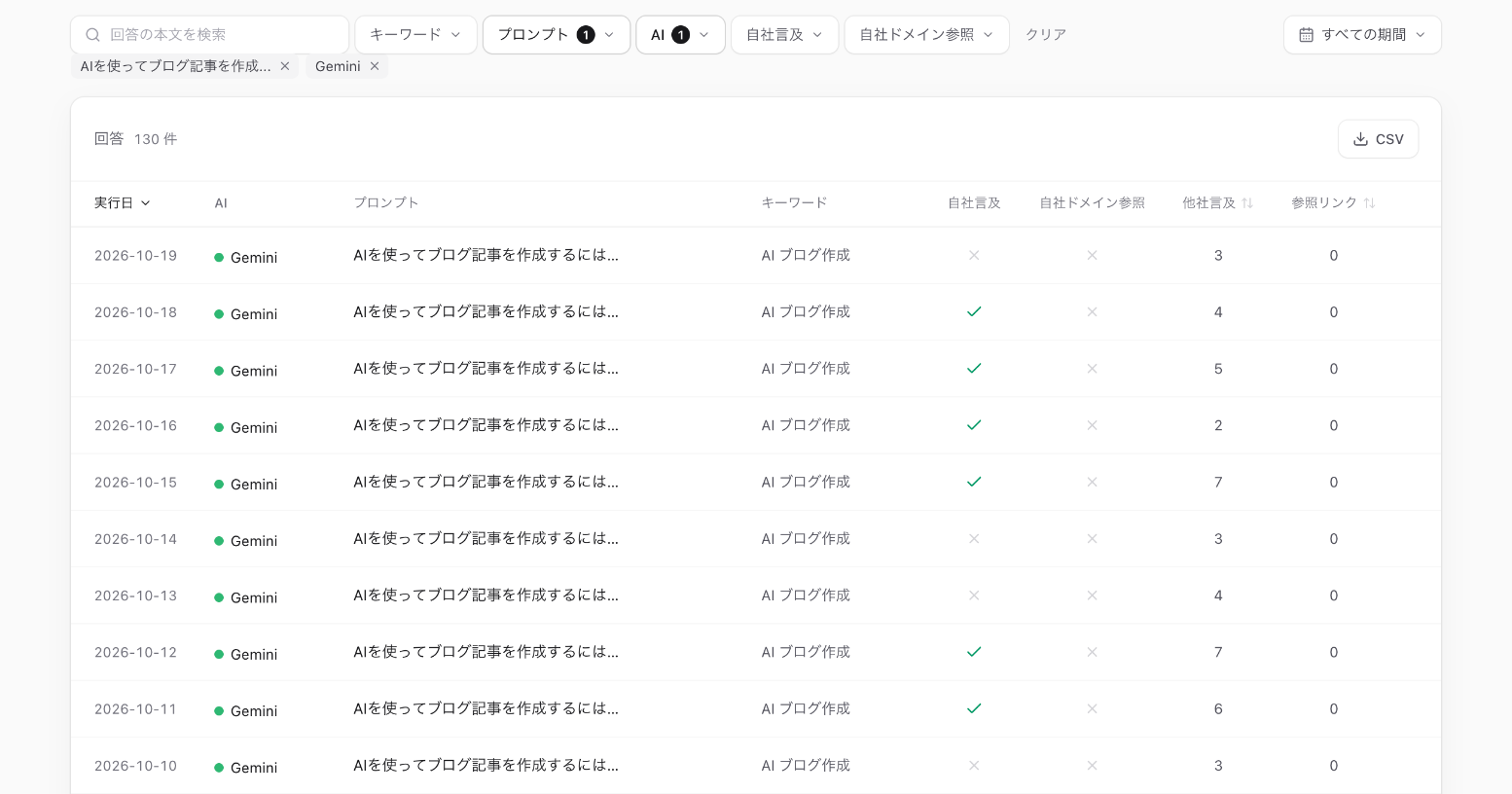Image resolution: width=1512 pixels, height=794 pixels.
Task: Click the 自社ドメイン参照 X mark for 2026-10-16
Action: [x=1092, y=425]
